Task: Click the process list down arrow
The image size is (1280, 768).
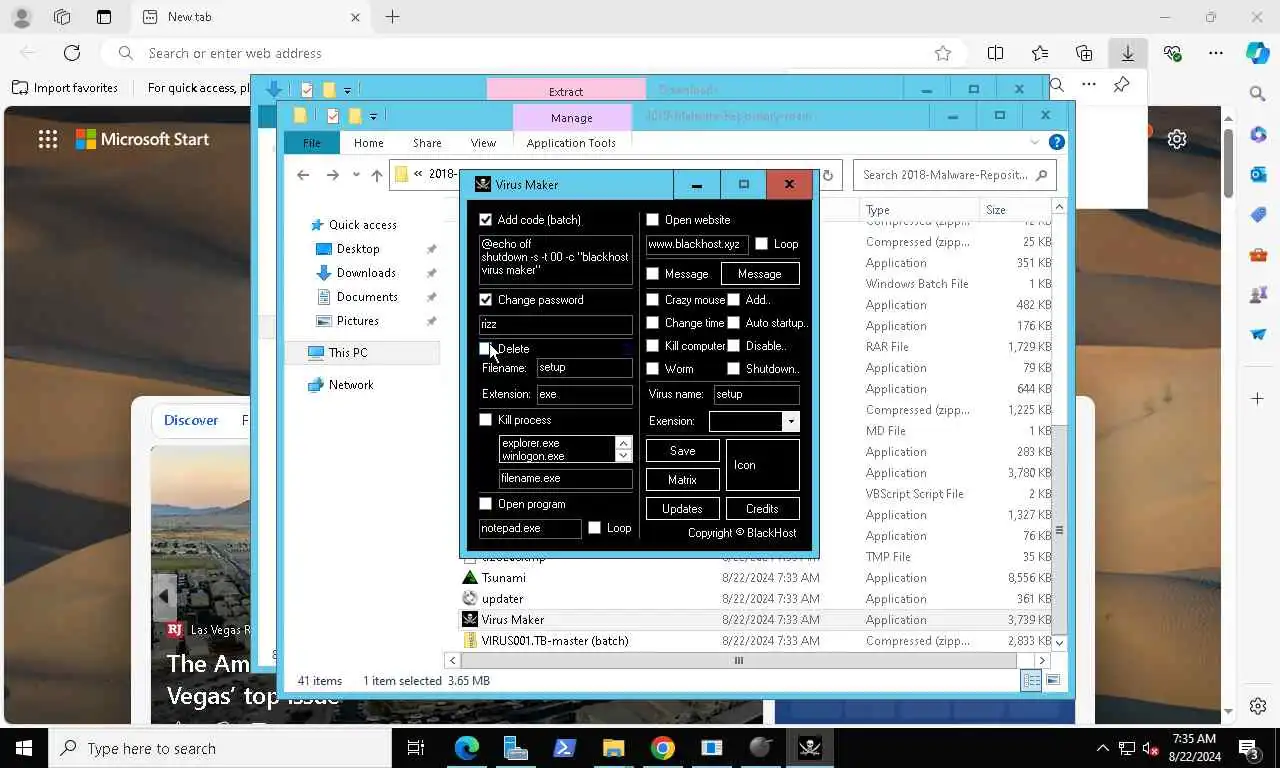Action: [x=624, y=456]
